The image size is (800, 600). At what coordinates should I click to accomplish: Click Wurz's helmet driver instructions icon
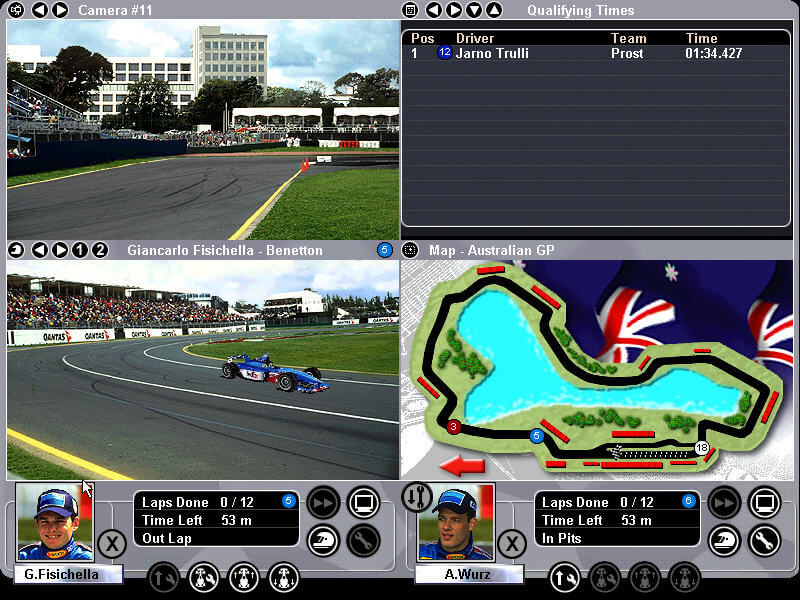point(724,541)
